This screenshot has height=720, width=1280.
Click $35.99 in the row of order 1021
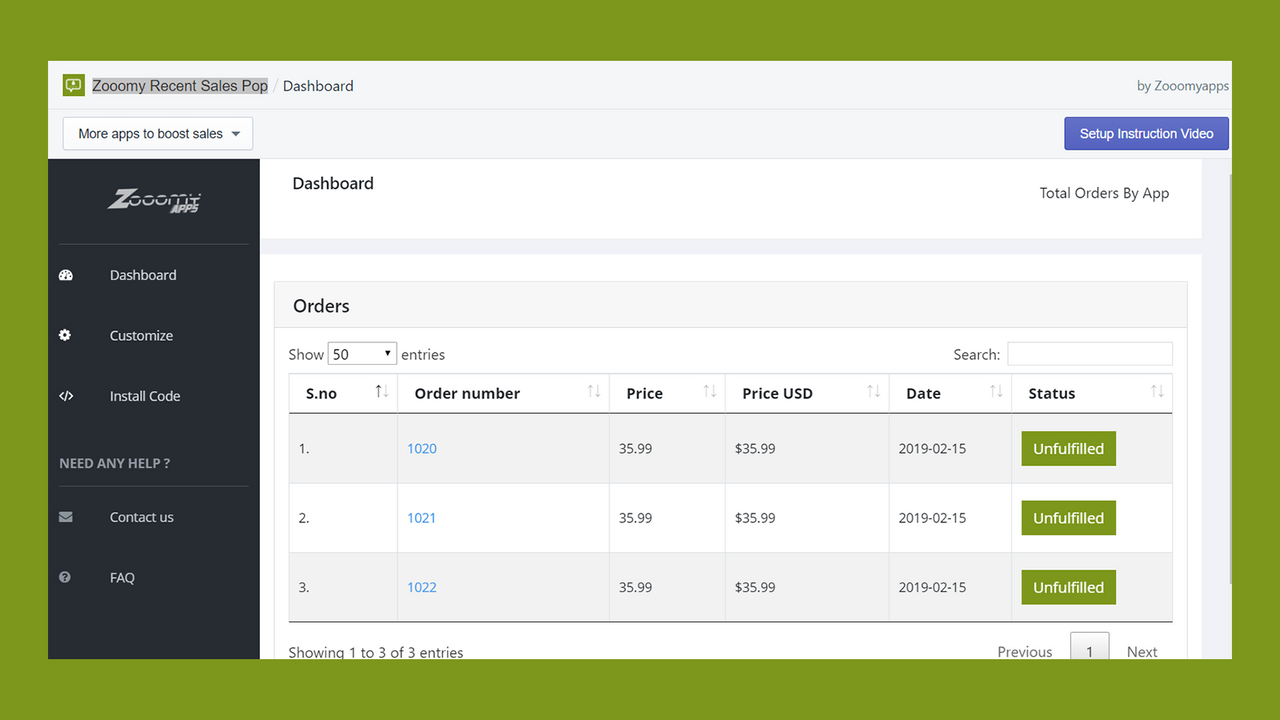[x=755, y=518]
